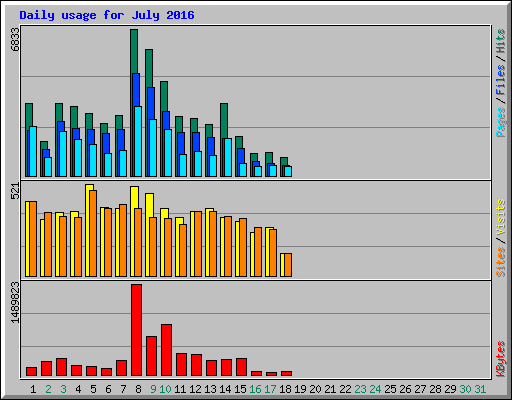512x400 pixels.
Task: Click day 21 on the x-axis
Action: pos(330,389)
